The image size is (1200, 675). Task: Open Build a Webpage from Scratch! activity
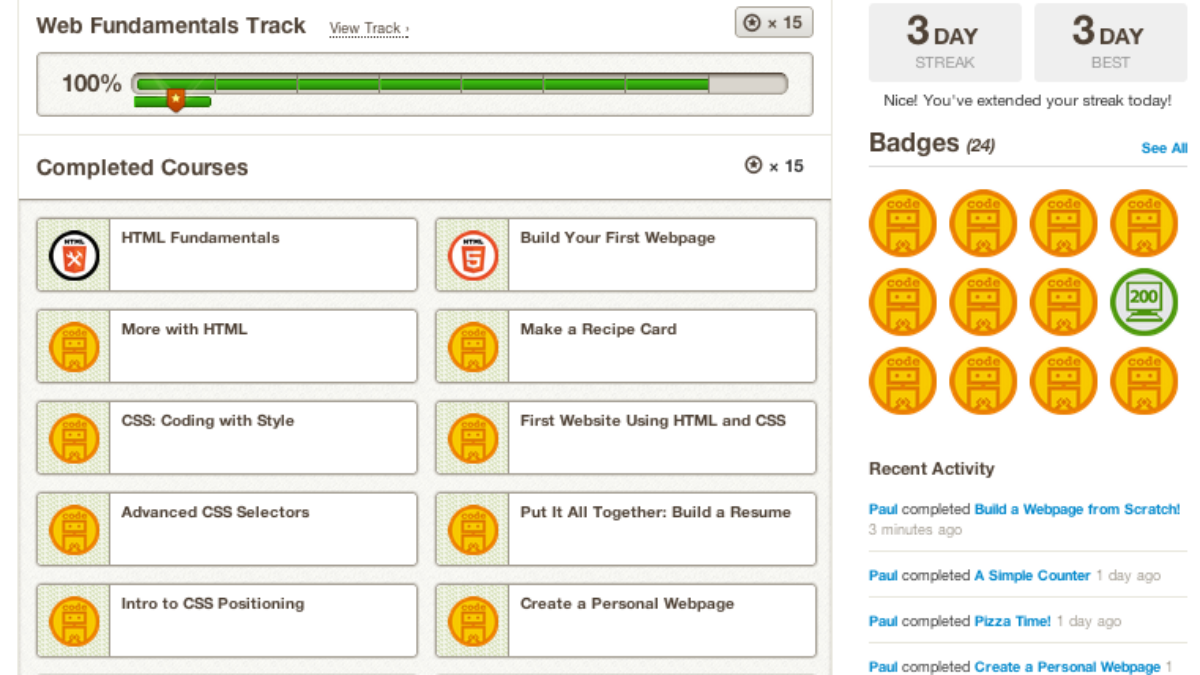coord(1076,509)
